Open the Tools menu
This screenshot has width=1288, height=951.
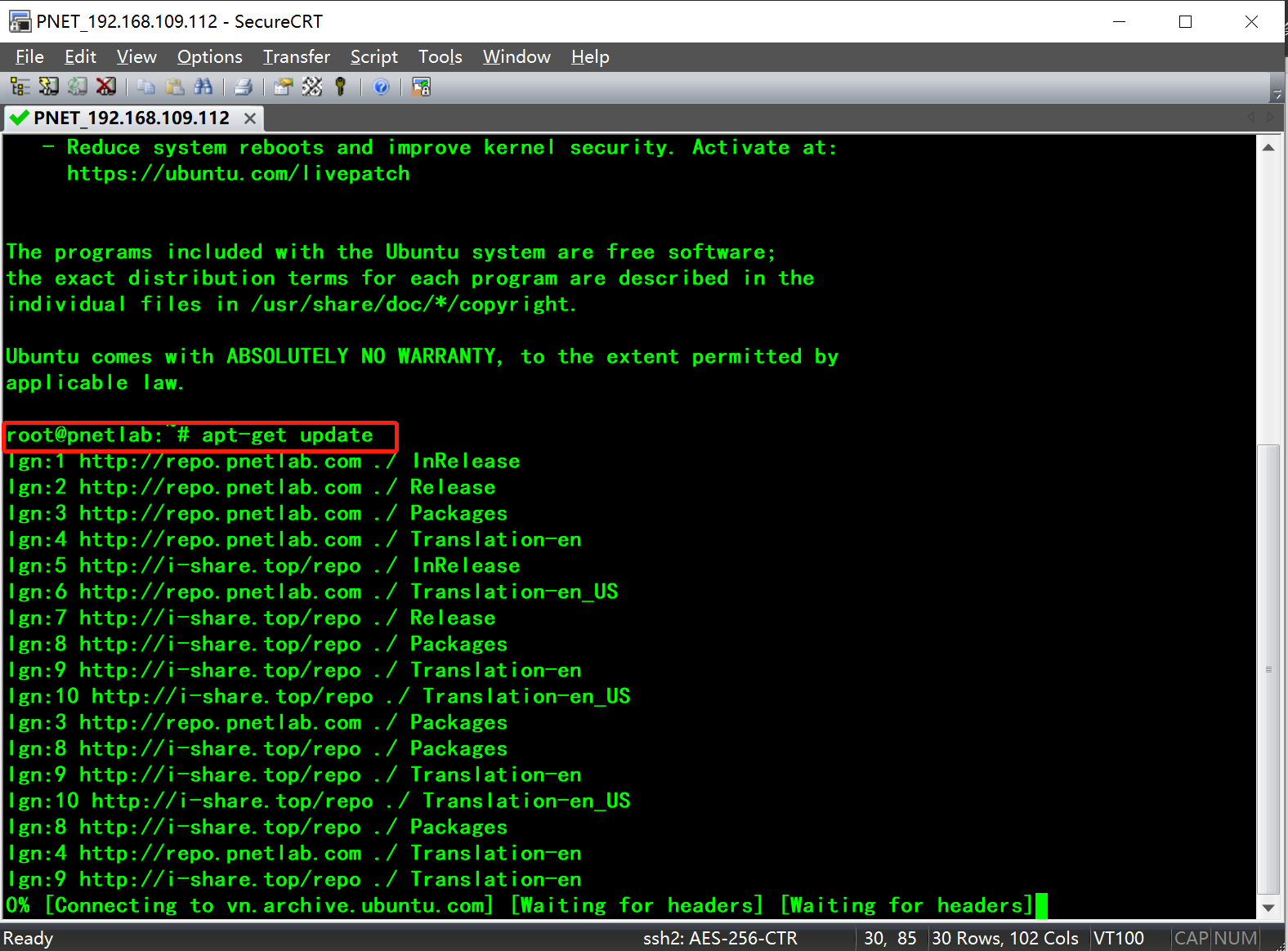[x=440, y=56]
